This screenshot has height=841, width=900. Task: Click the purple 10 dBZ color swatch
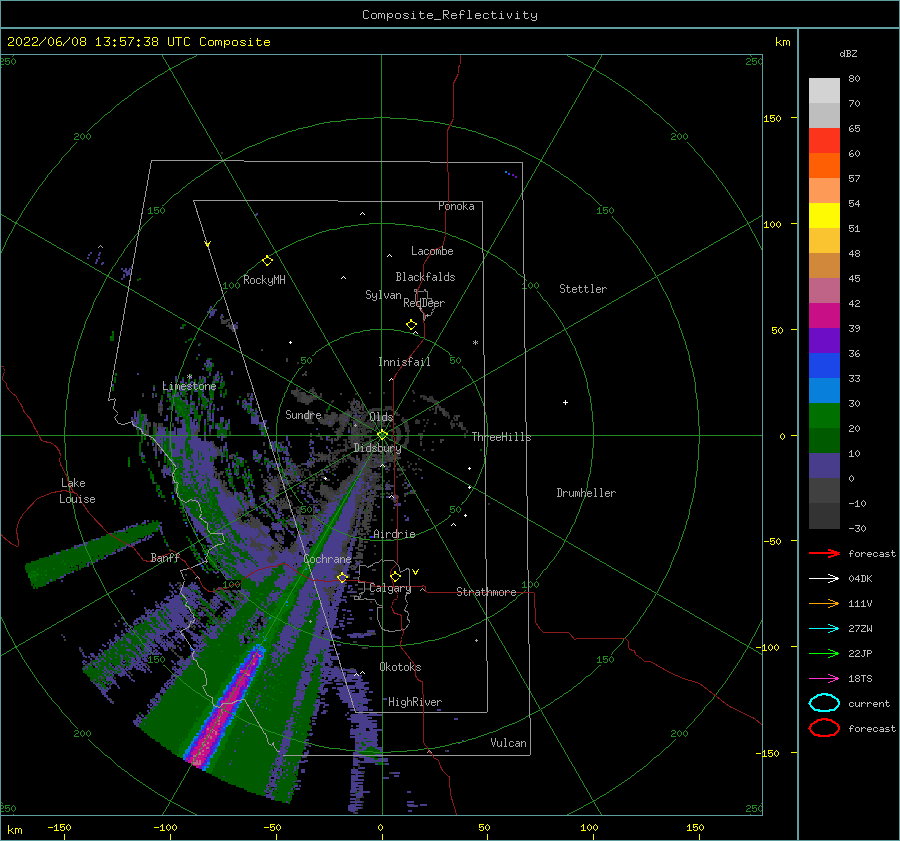(824, 466)
